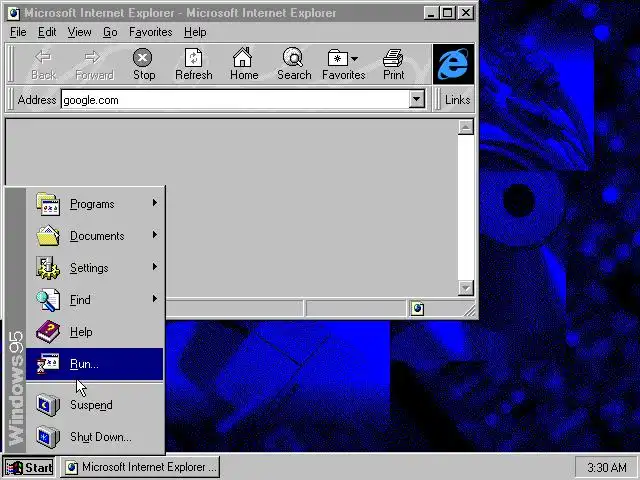Click the scrollbar down arrow
Viewport: 640px width, 480px height.
[x=466, y=288]
